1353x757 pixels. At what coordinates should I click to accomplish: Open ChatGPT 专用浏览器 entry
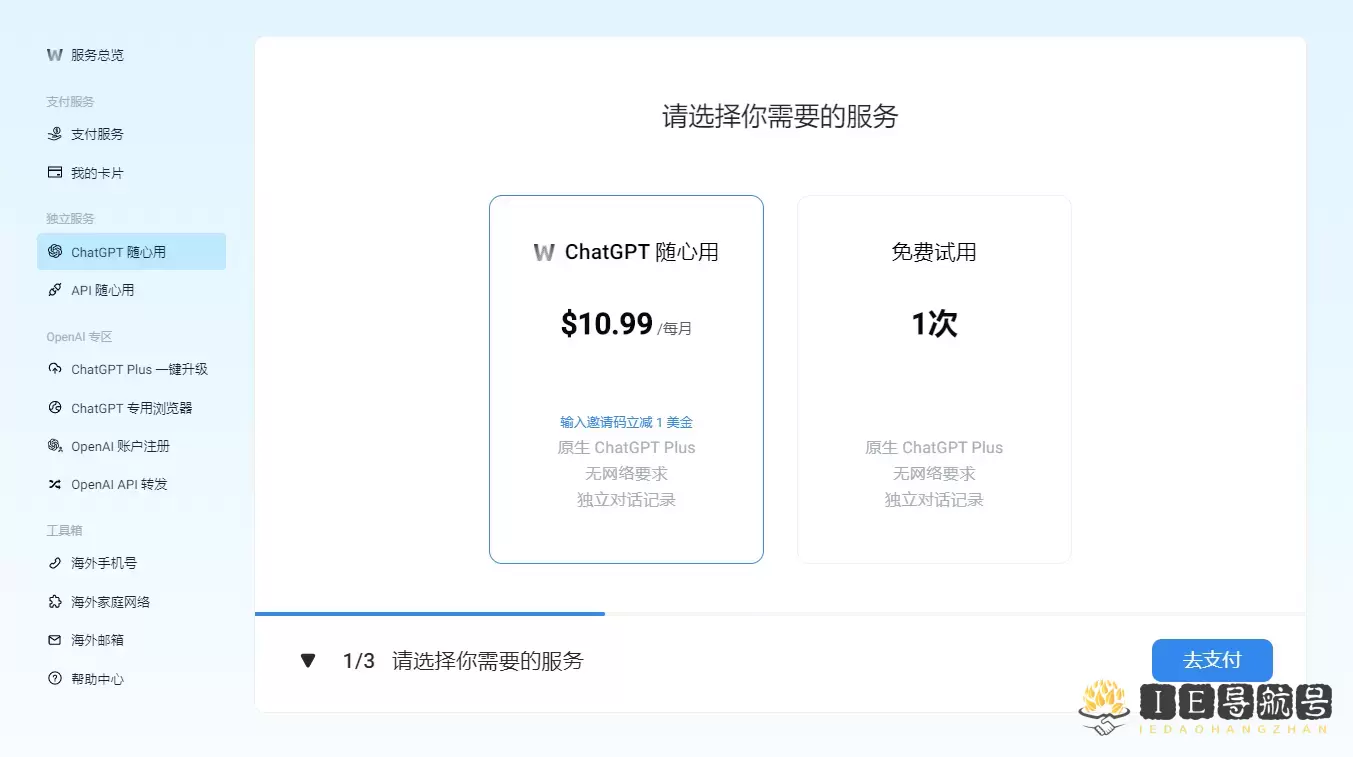131,408
